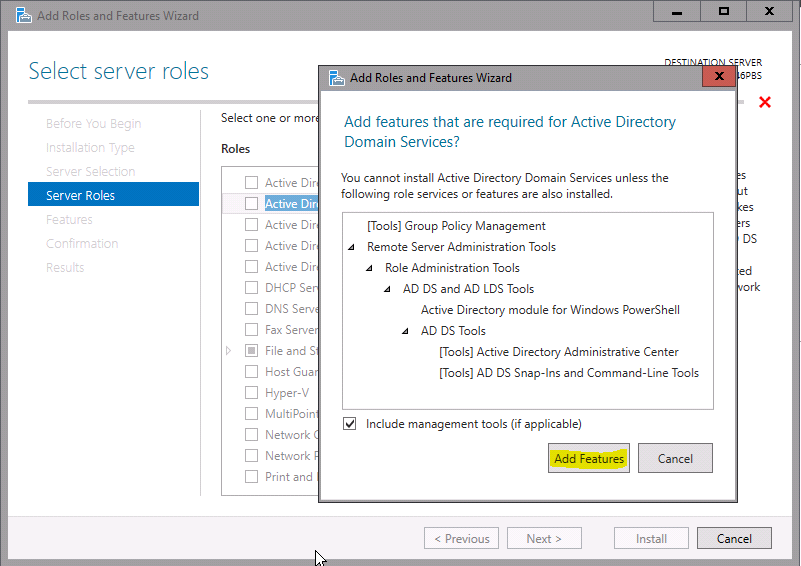Collapse Remote Server Administration Tools node
The height and width of the screenshot is (566, 801).
[x=351, y=247]
